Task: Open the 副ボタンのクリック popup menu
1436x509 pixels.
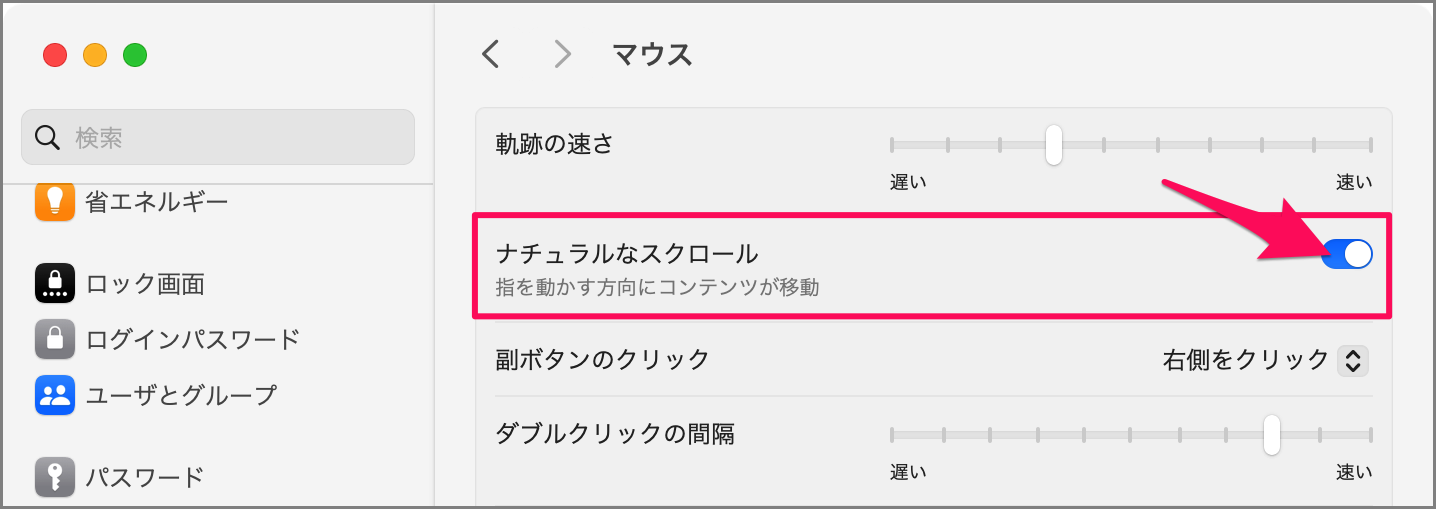Action: click(1264, 360)
